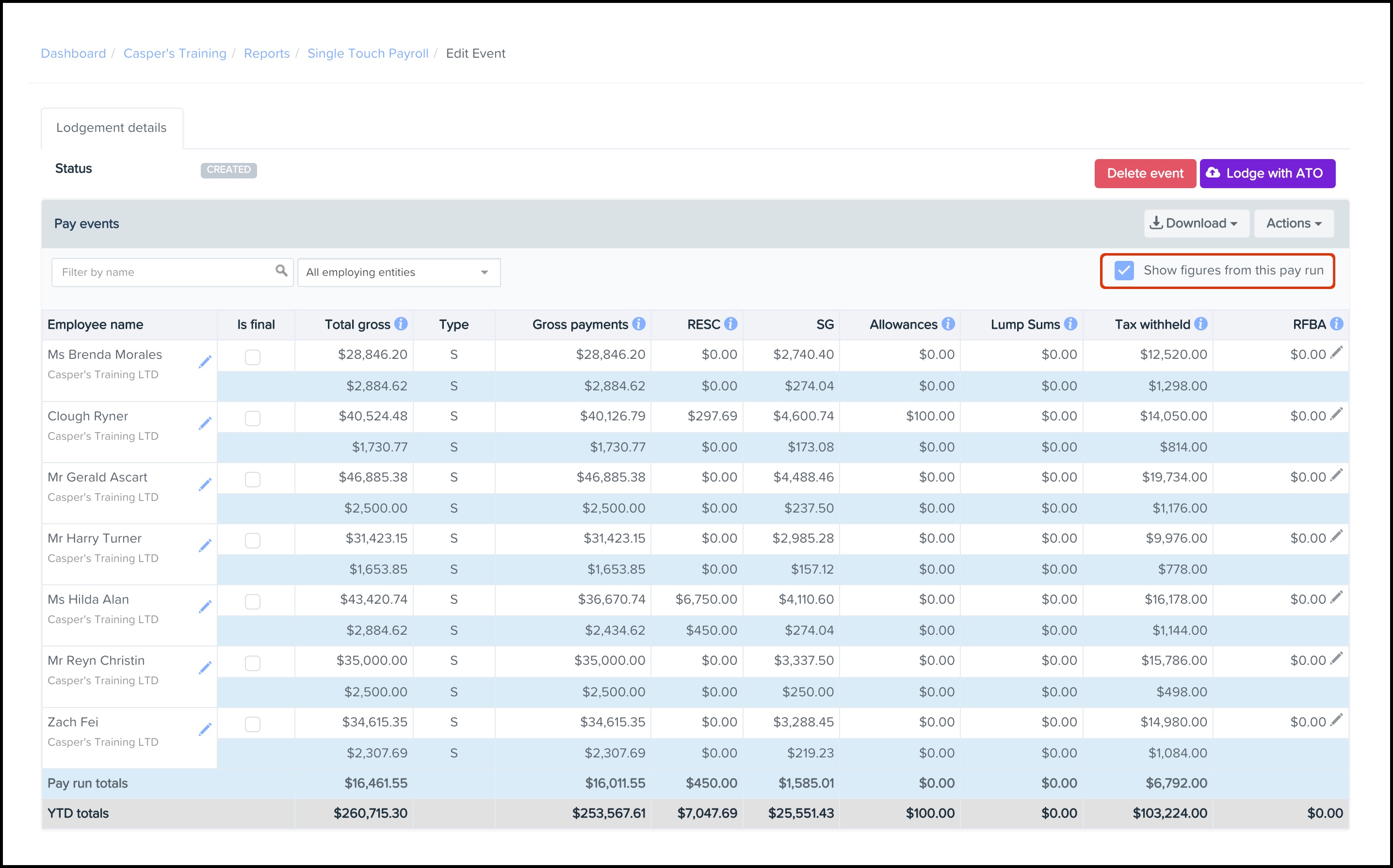
Task: Tick Is final checkbox for Ms Hilda Alan
Action: point(253,602)
